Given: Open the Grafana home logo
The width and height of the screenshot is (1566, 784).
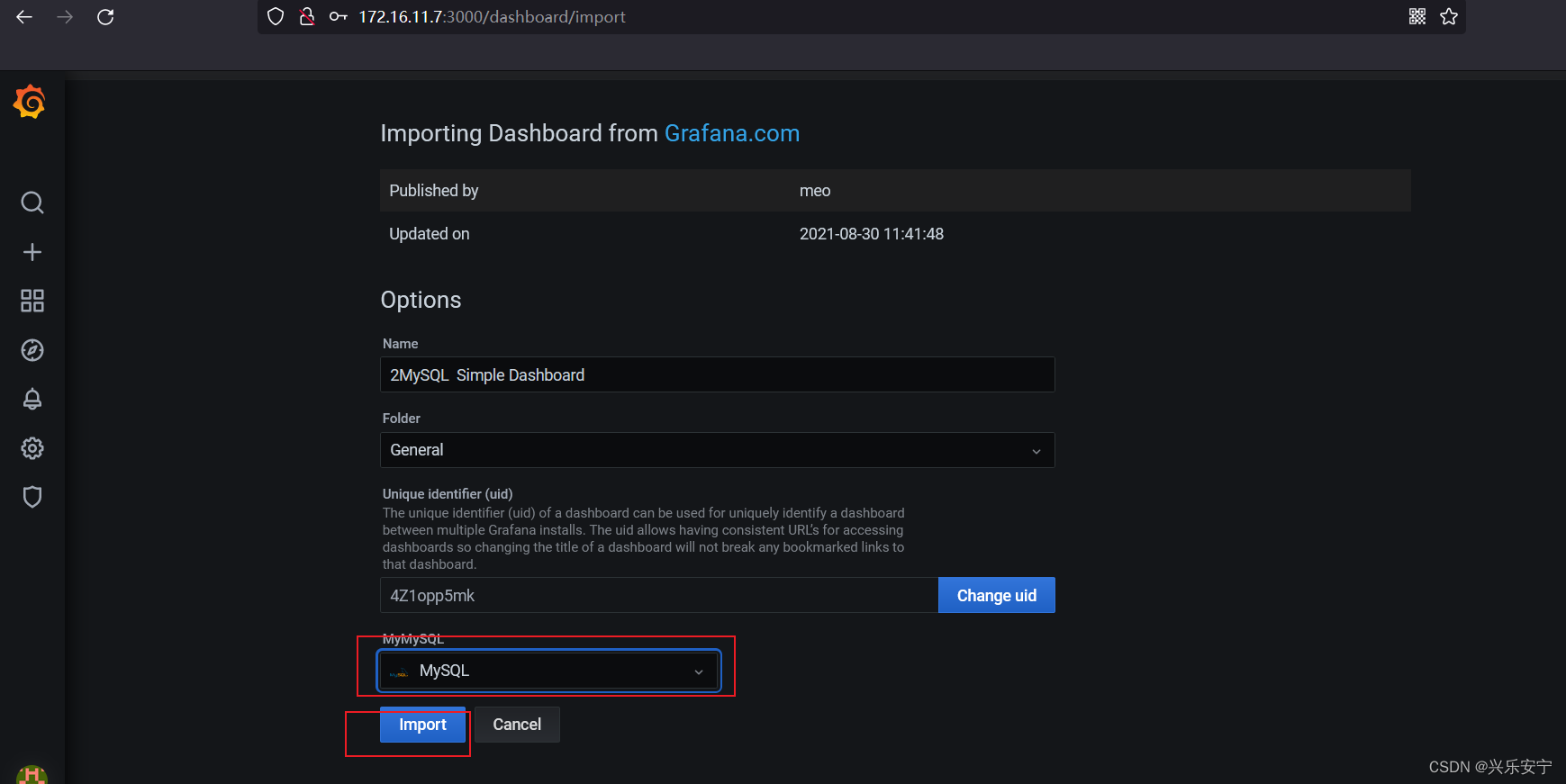Looking at the screenshot, I should [30, 102].
